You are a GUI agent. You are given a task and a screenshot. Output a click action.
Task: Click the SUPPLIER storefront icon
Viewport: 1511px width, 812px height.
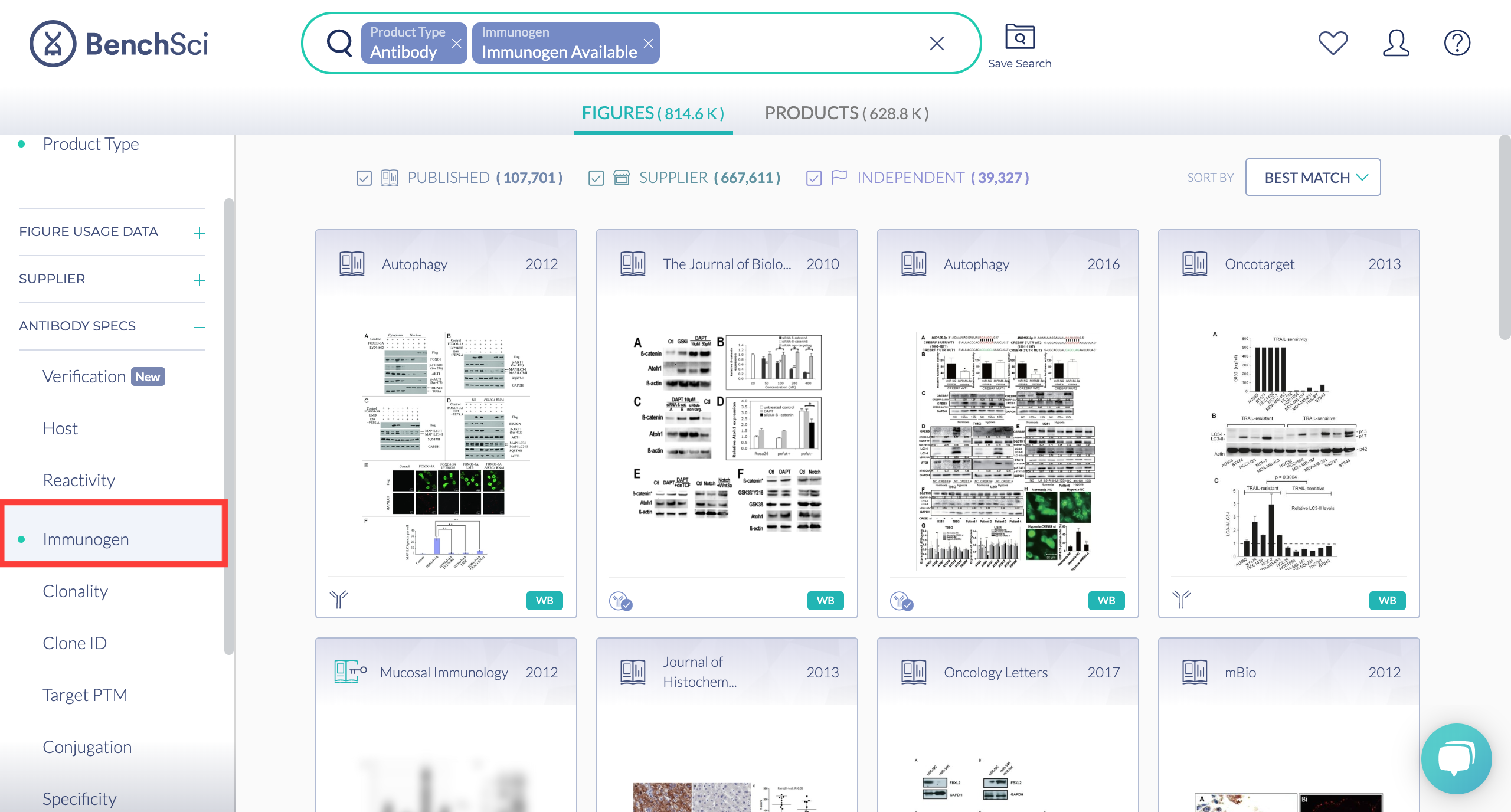[x=622, y=177]
